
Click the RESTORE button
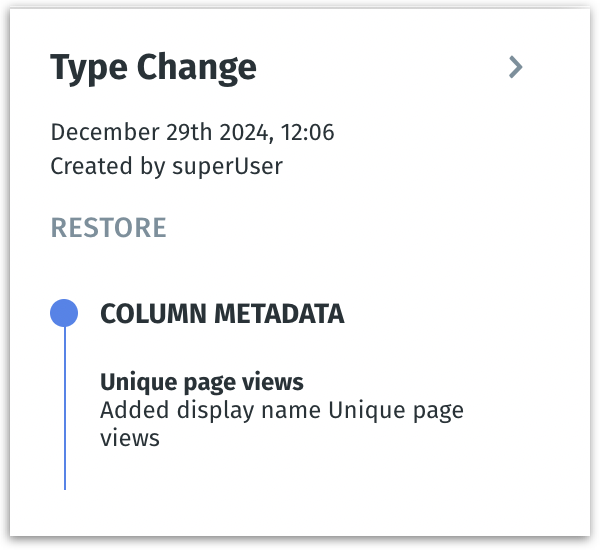108,228
